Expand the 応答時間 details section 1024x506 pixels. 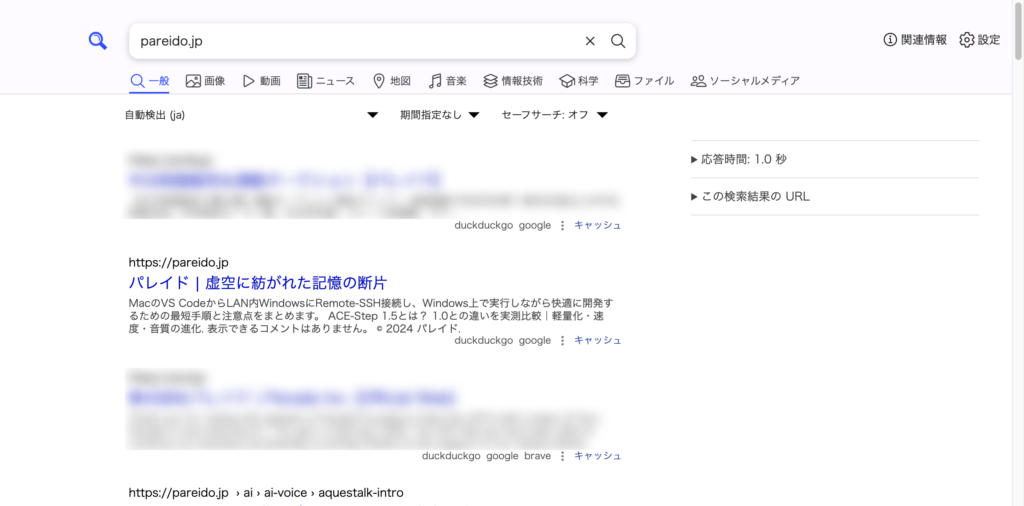tap(745, 159)
